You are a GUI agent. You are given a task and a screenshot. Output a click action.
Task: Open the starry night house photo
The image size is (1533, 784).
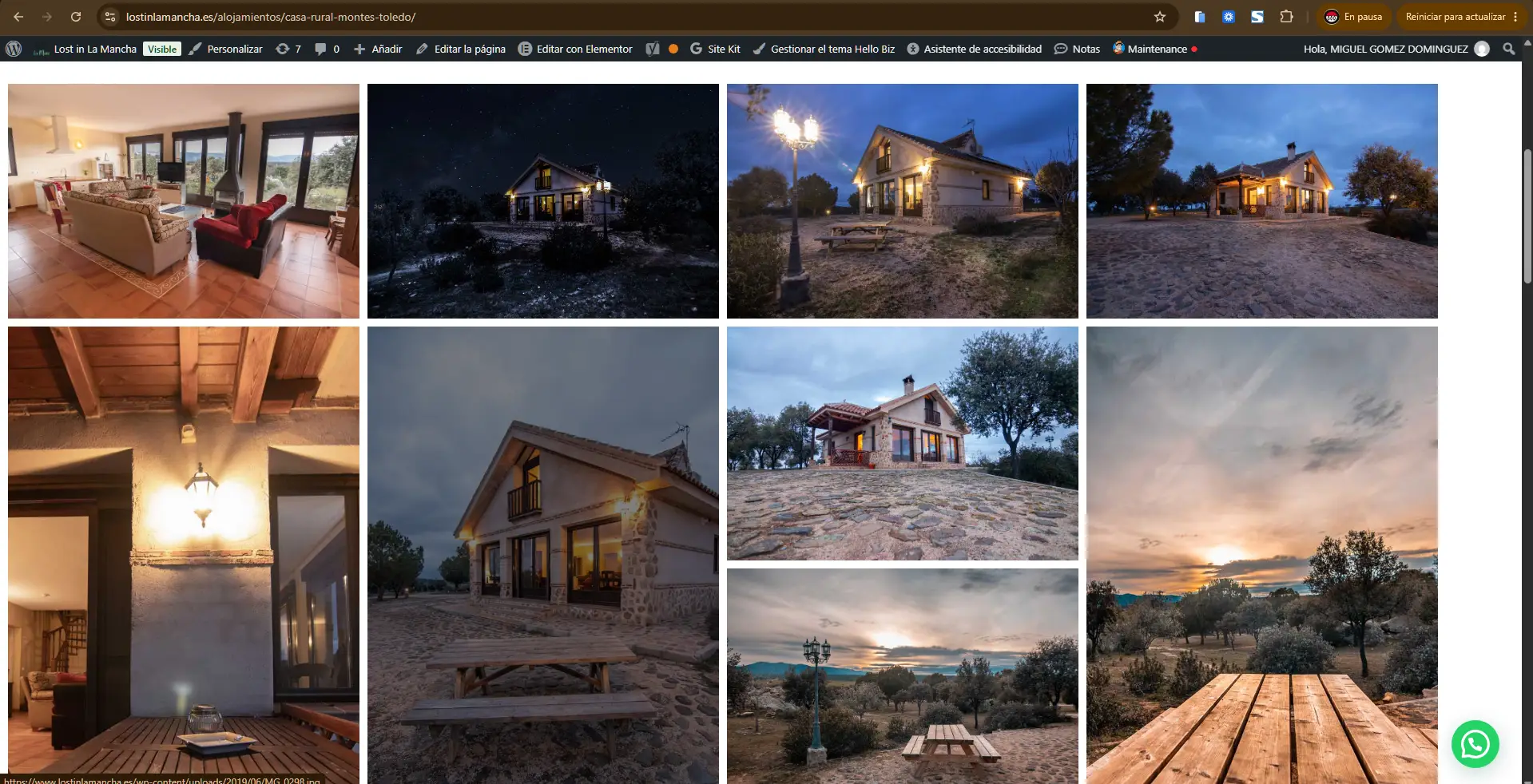[x=543, y=201]
